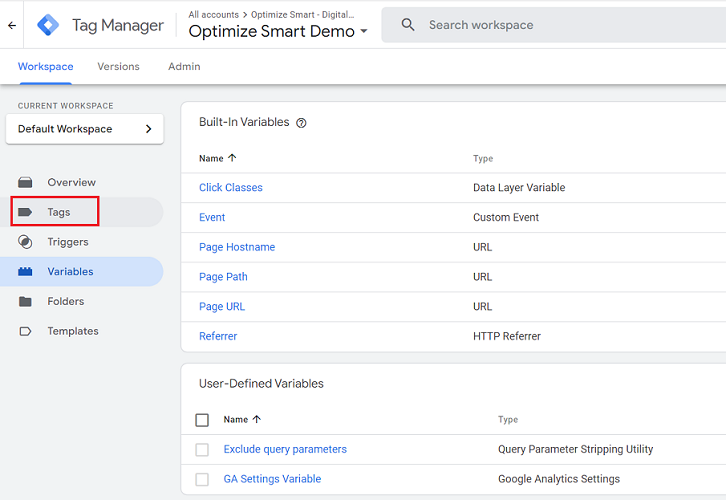Open the Built-In Variables help icon
The height and width of the screenshot is (500, 726).
tap(301, 123)
